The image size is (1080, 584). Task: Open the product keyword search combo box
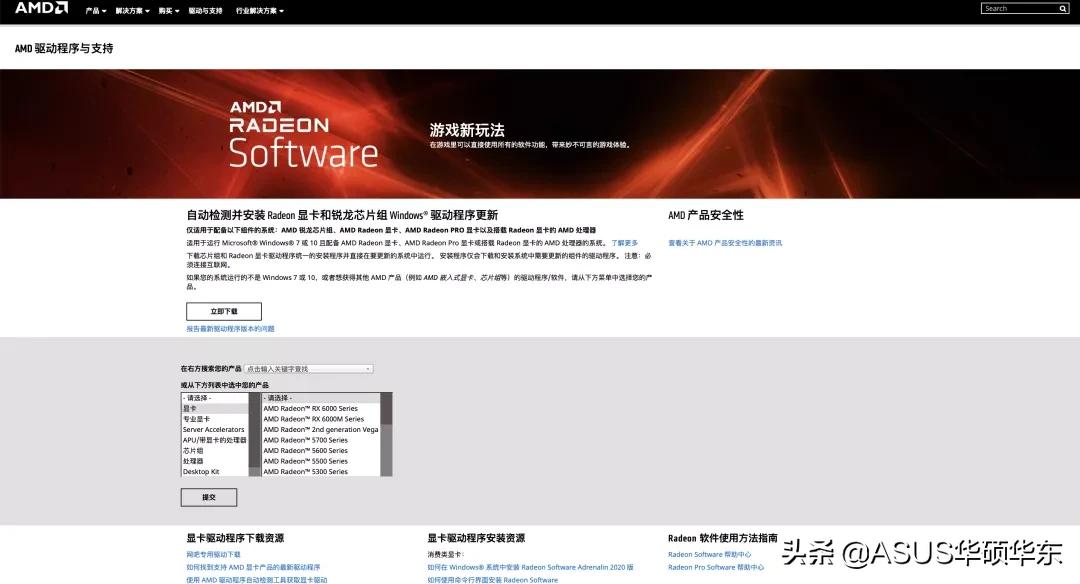[x=309, y=369]
